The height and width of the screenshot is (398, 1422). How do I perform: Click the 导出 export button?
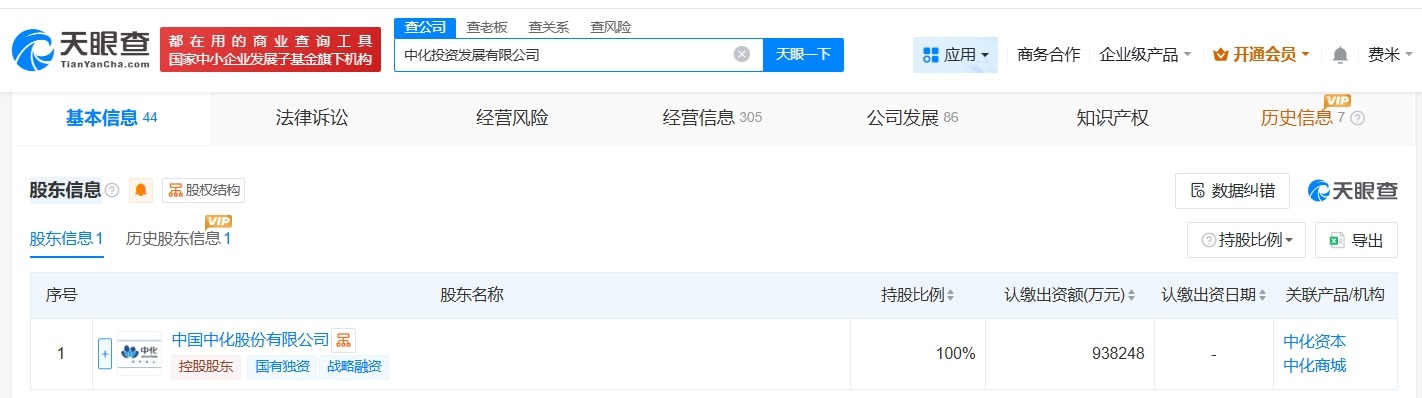(1356, 240)
